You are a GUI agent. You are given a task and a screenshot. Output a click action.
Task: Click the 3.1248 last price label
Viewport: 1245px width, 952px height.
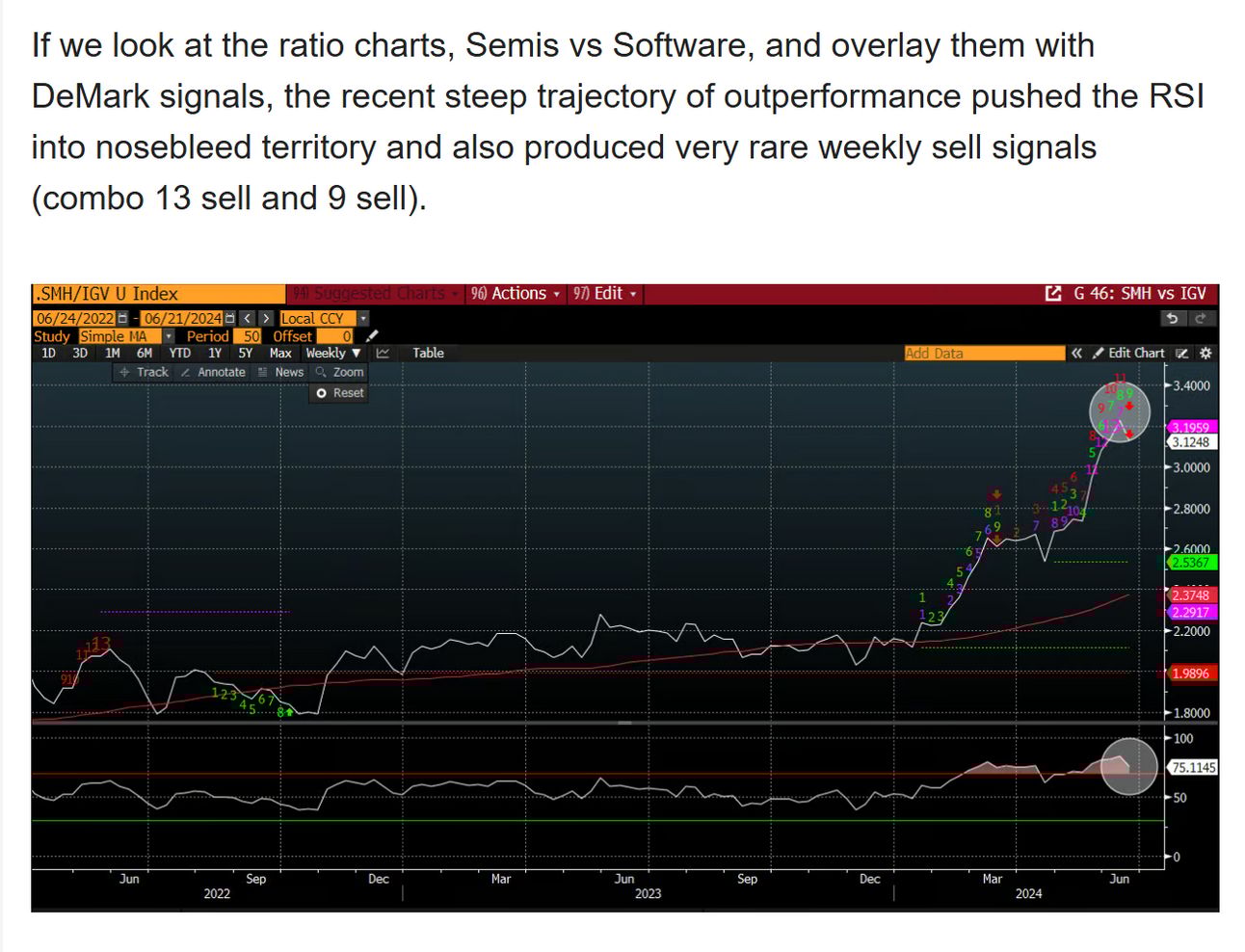[x=1190, y=442]
